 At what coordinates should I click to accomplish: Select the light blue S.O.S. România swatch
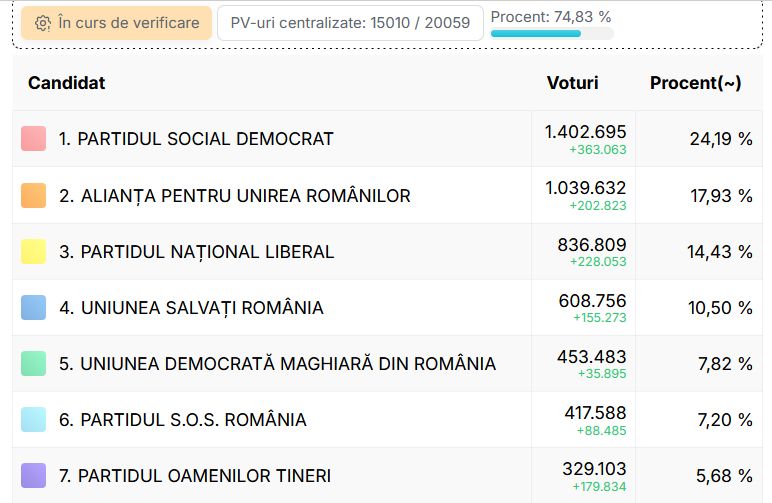point(33,420)
